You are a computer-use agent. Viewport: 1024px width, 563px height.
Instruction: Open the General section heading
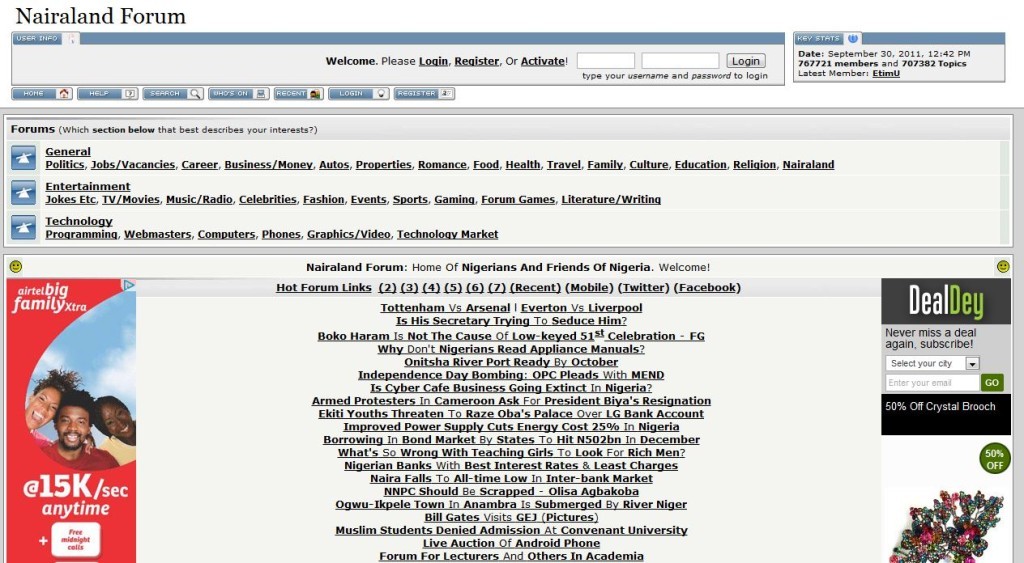pos(68,152)
